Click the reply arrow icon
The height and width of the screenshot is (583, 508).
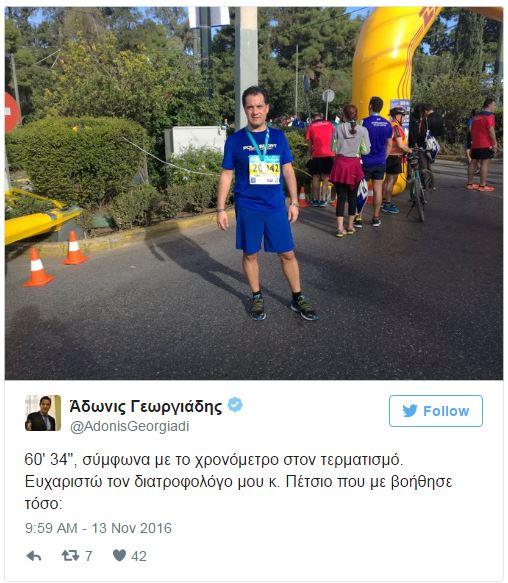point(34,556)
